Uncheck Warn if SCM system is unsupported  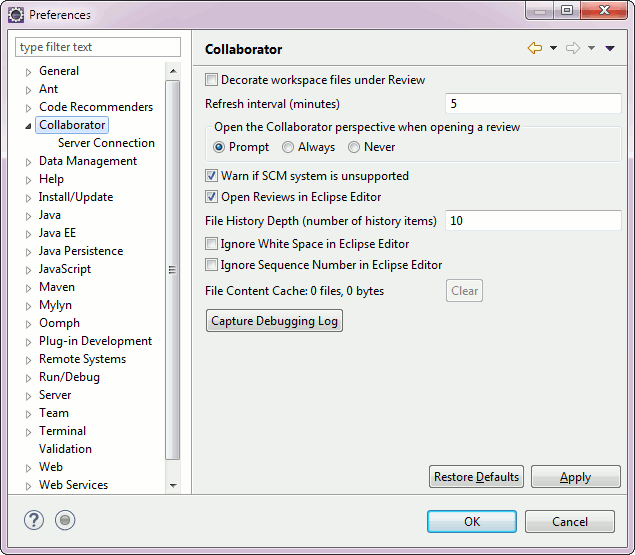tap(212, 176)
